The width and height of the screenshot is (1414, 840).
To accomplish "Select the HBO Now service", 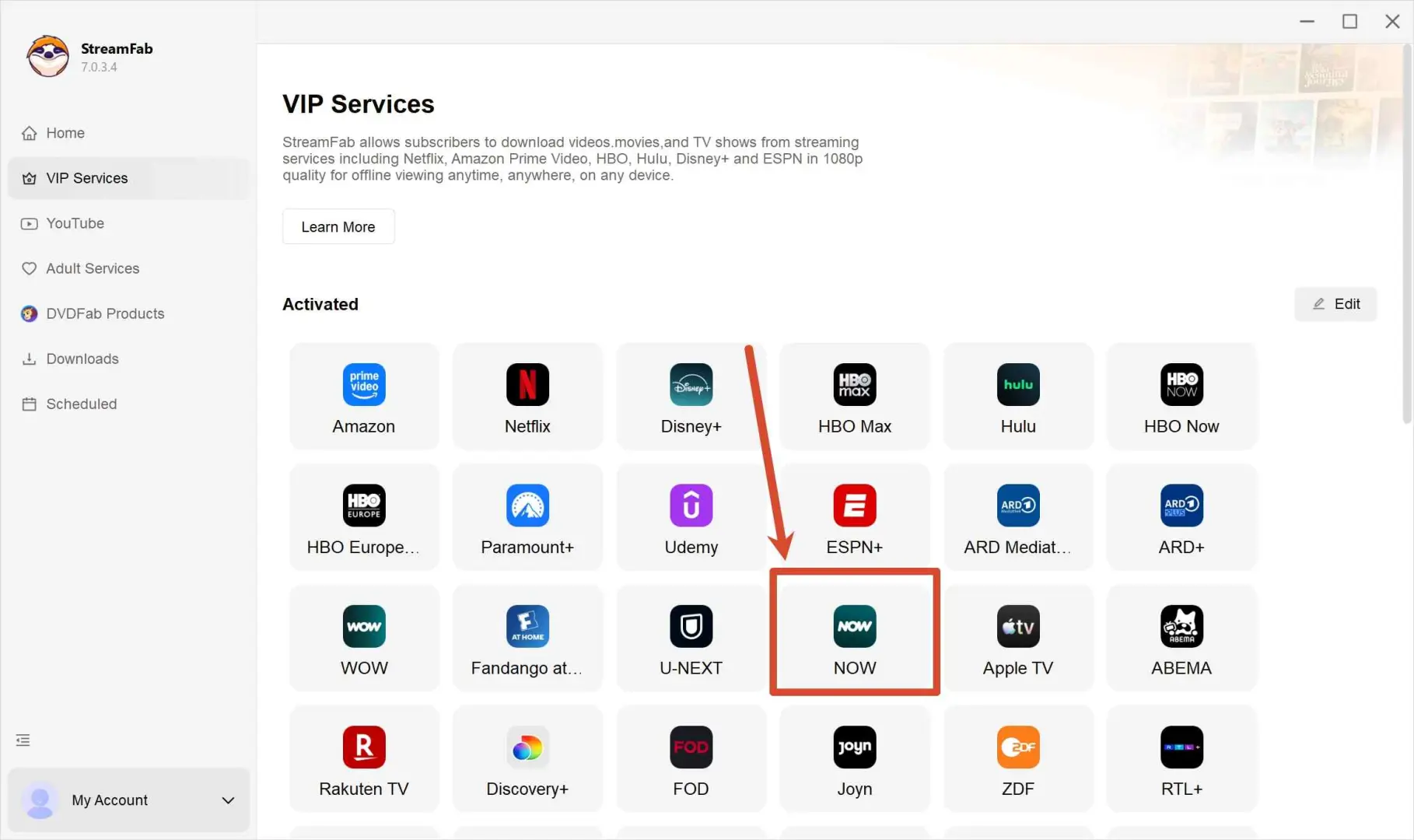I will pos(1181,397).
